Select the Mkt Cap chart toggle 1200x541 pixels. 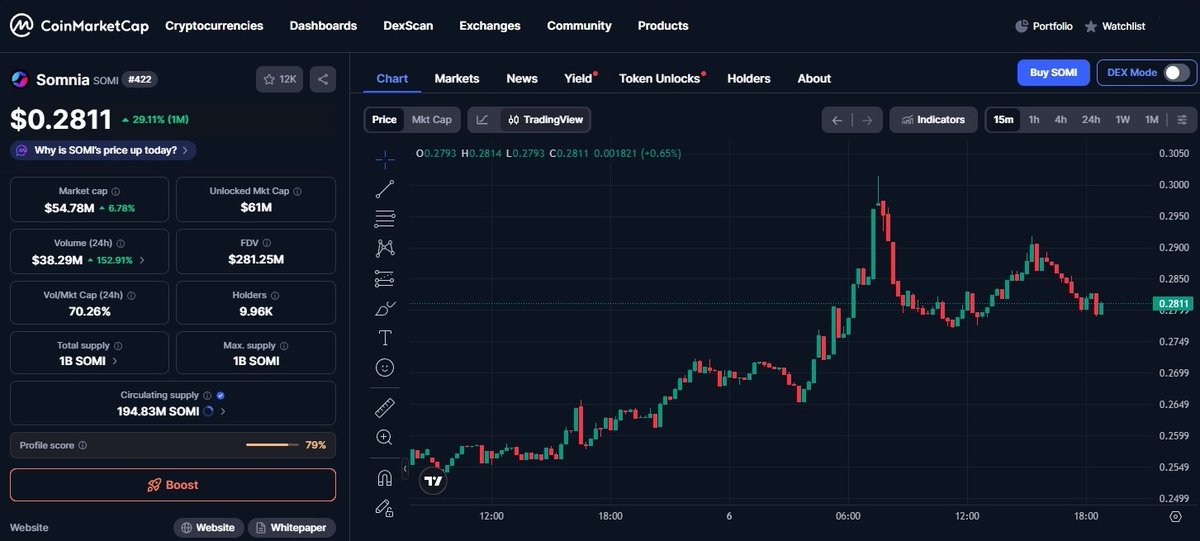point(432,120)
